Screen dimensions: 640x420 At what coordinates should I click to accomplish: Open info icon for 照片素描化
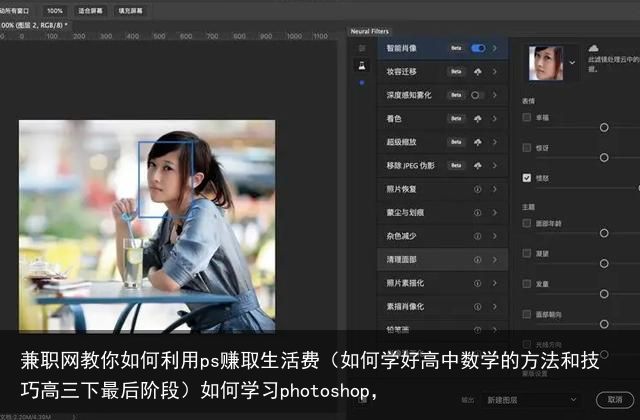point(477,283)
